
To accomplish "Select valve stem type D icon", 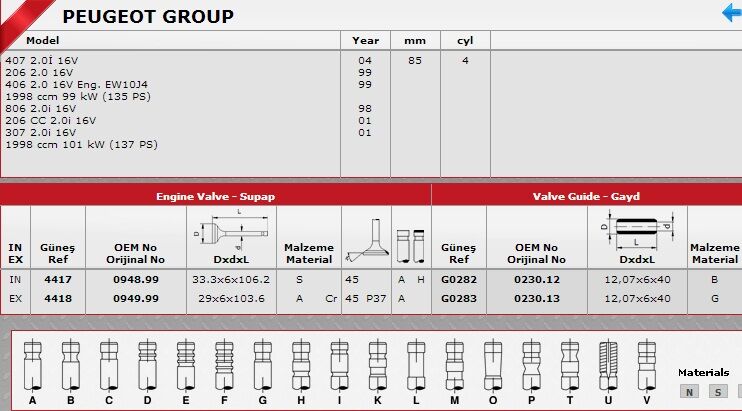I will [x=147, y=364].
